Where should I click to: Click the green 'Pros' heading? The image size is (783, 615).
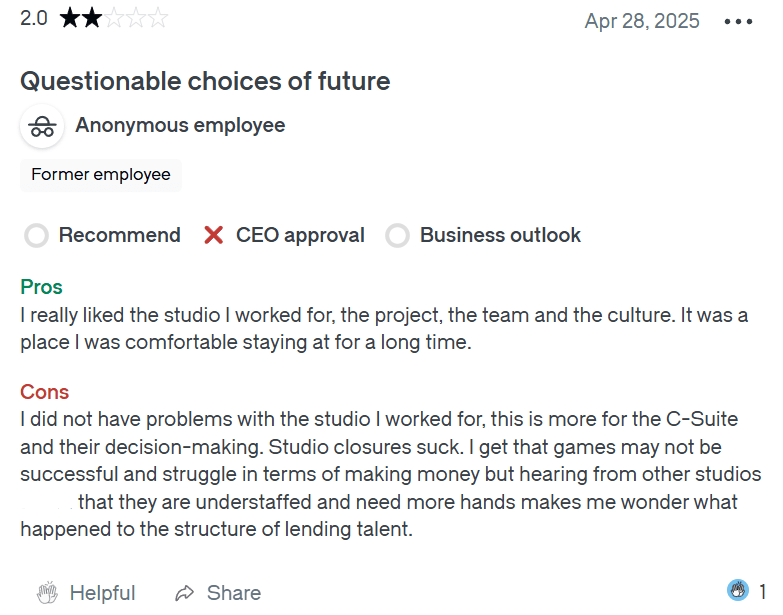point(41,288)
